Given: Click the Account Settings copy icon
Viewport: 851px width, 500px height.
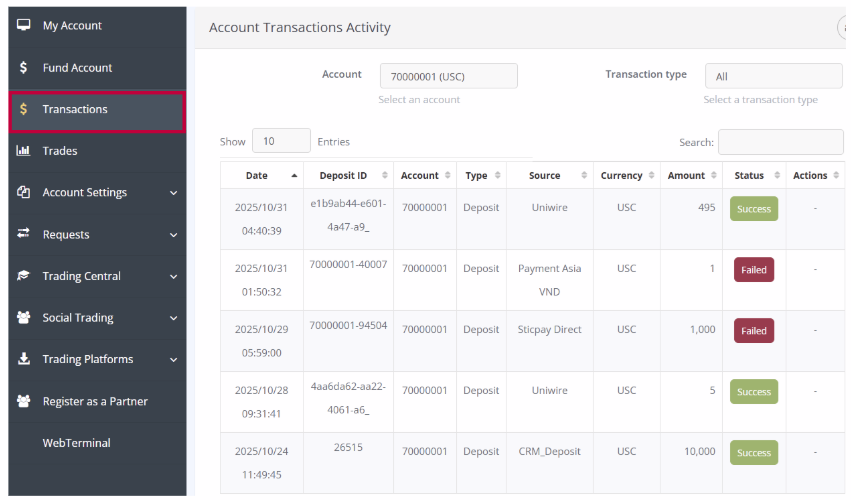Looking at the screenshot, I should point(23,192).
